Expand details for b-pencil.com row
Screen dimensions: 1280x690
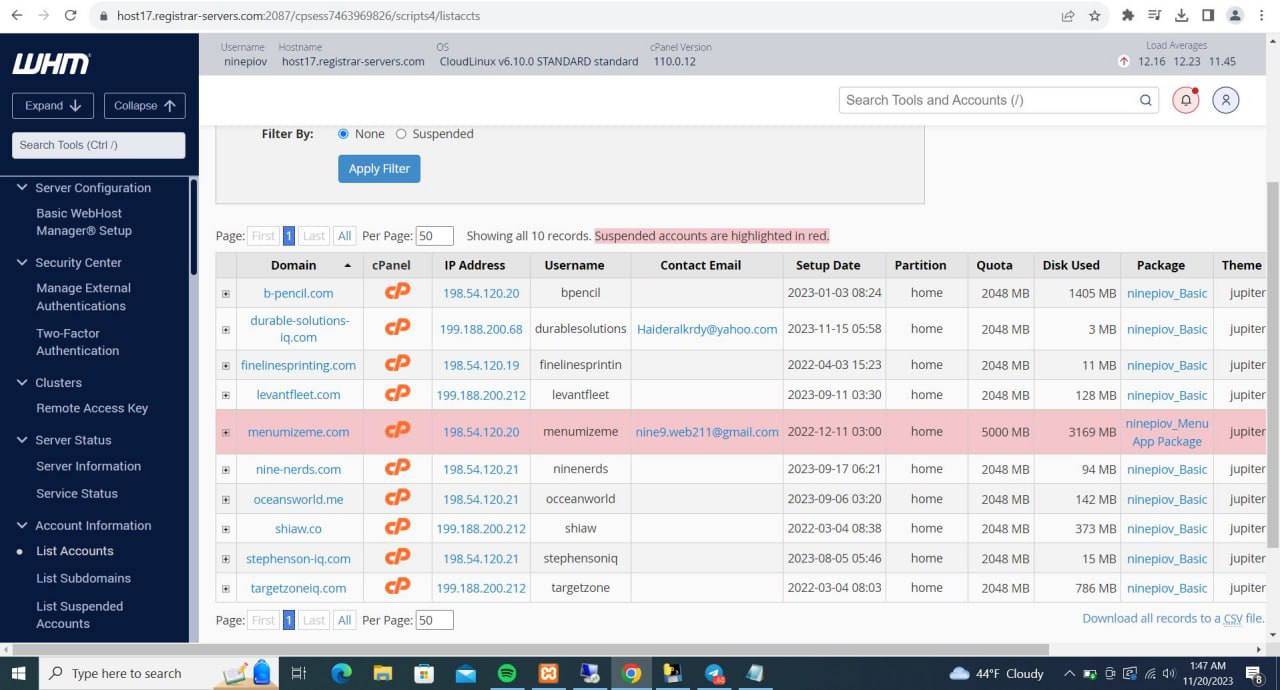tap(225, 294)
